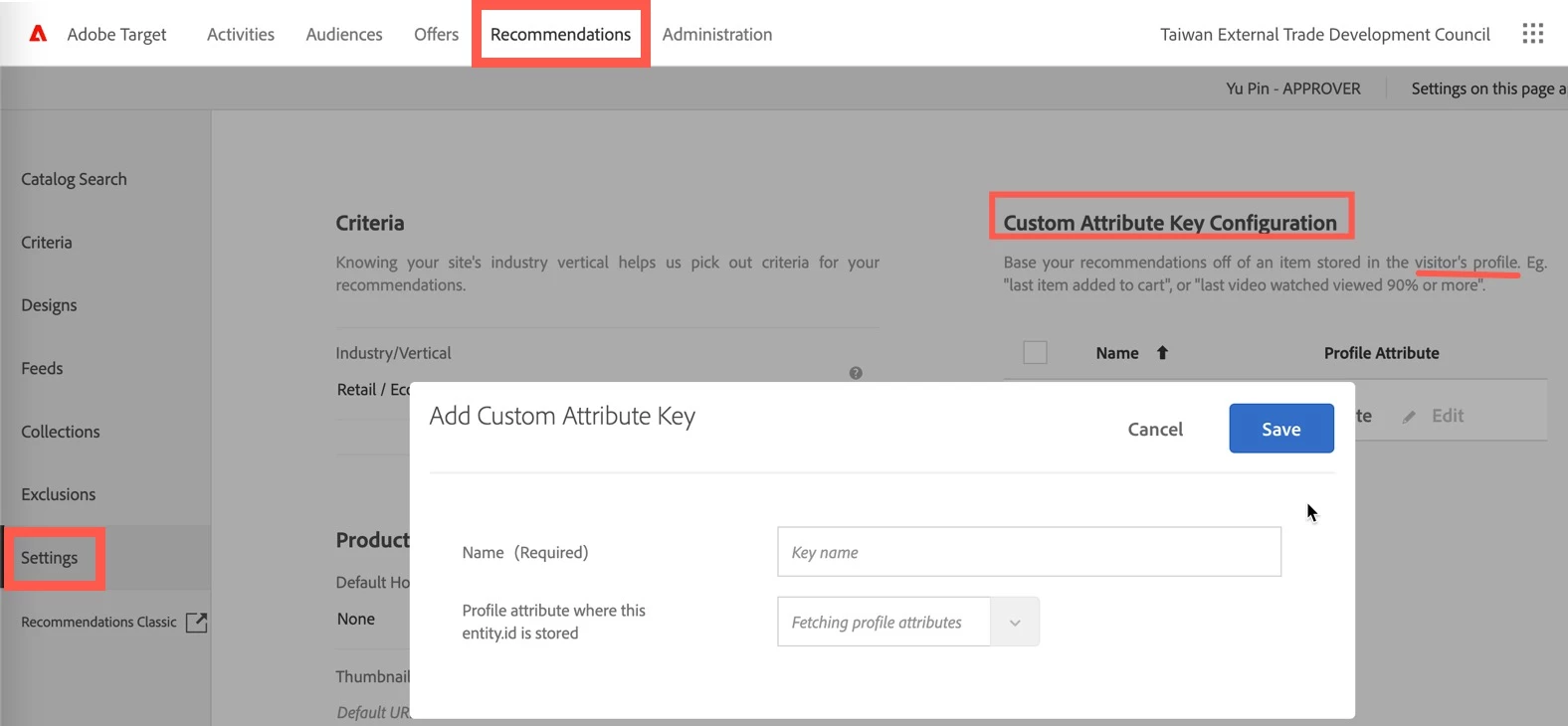This screenshot has width=1568, height=726.
Task: Focus the Key name input field
Action: 1029,552
